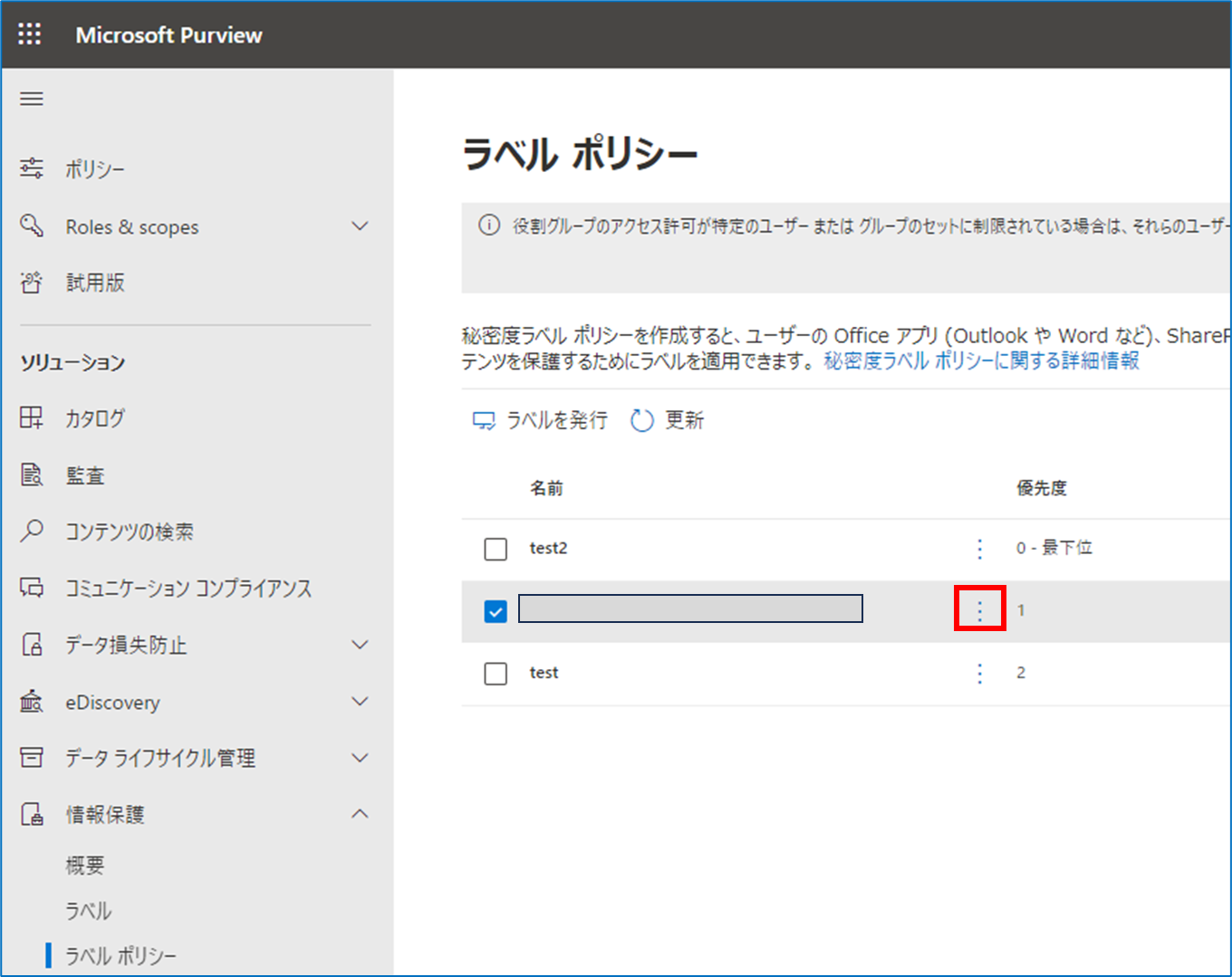Screen dimensions: 1232x977
Task: Click the Roles & scopes key icon
Action: (x=32, y=225)
